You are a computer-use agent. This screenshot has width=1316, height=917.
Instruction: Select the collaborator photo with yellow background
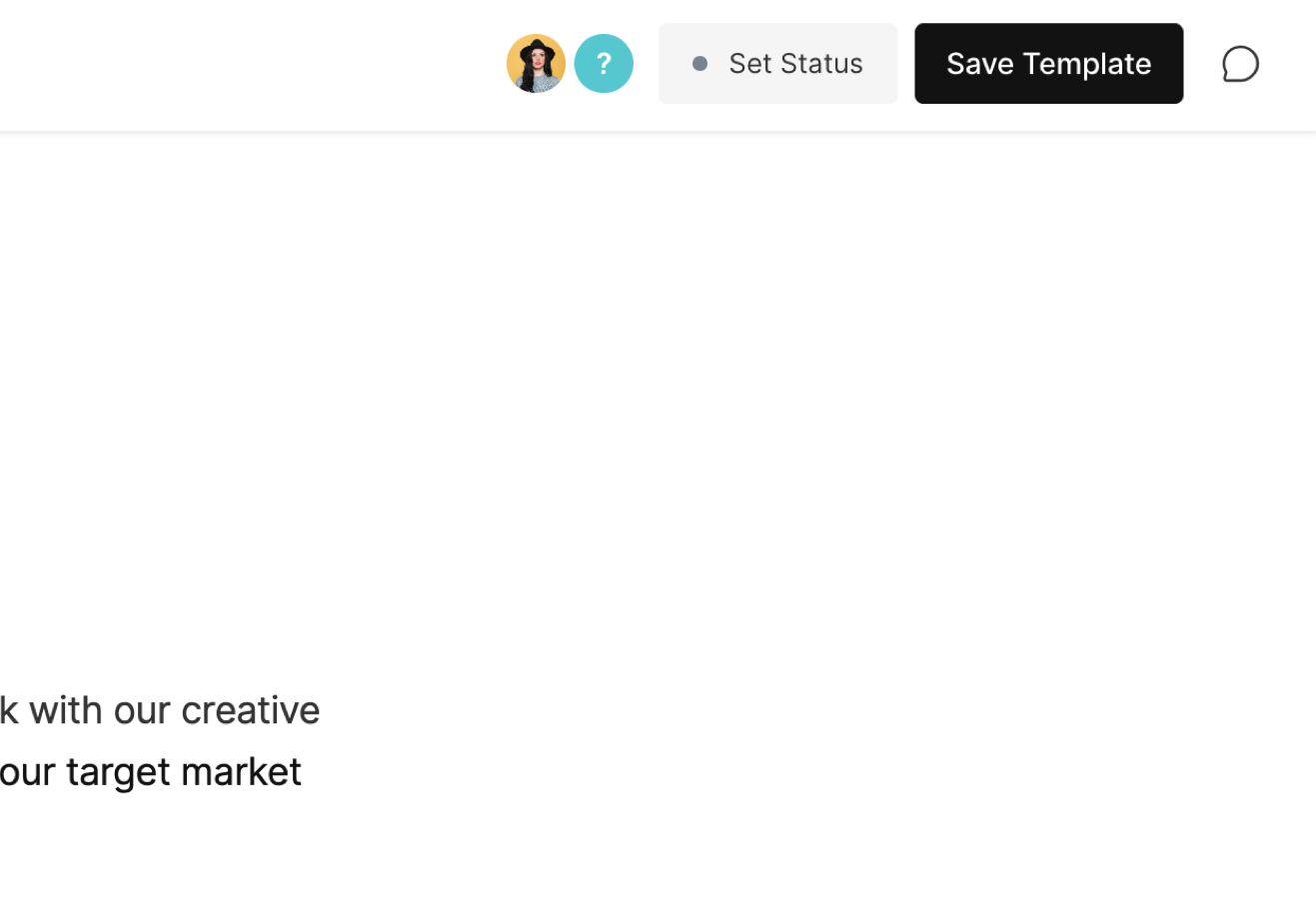point(536,64)
